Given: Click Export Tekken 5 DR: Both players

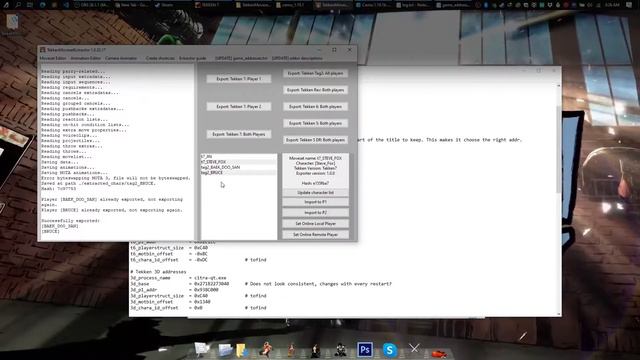Looking at the screenshot, I should 316,140.
